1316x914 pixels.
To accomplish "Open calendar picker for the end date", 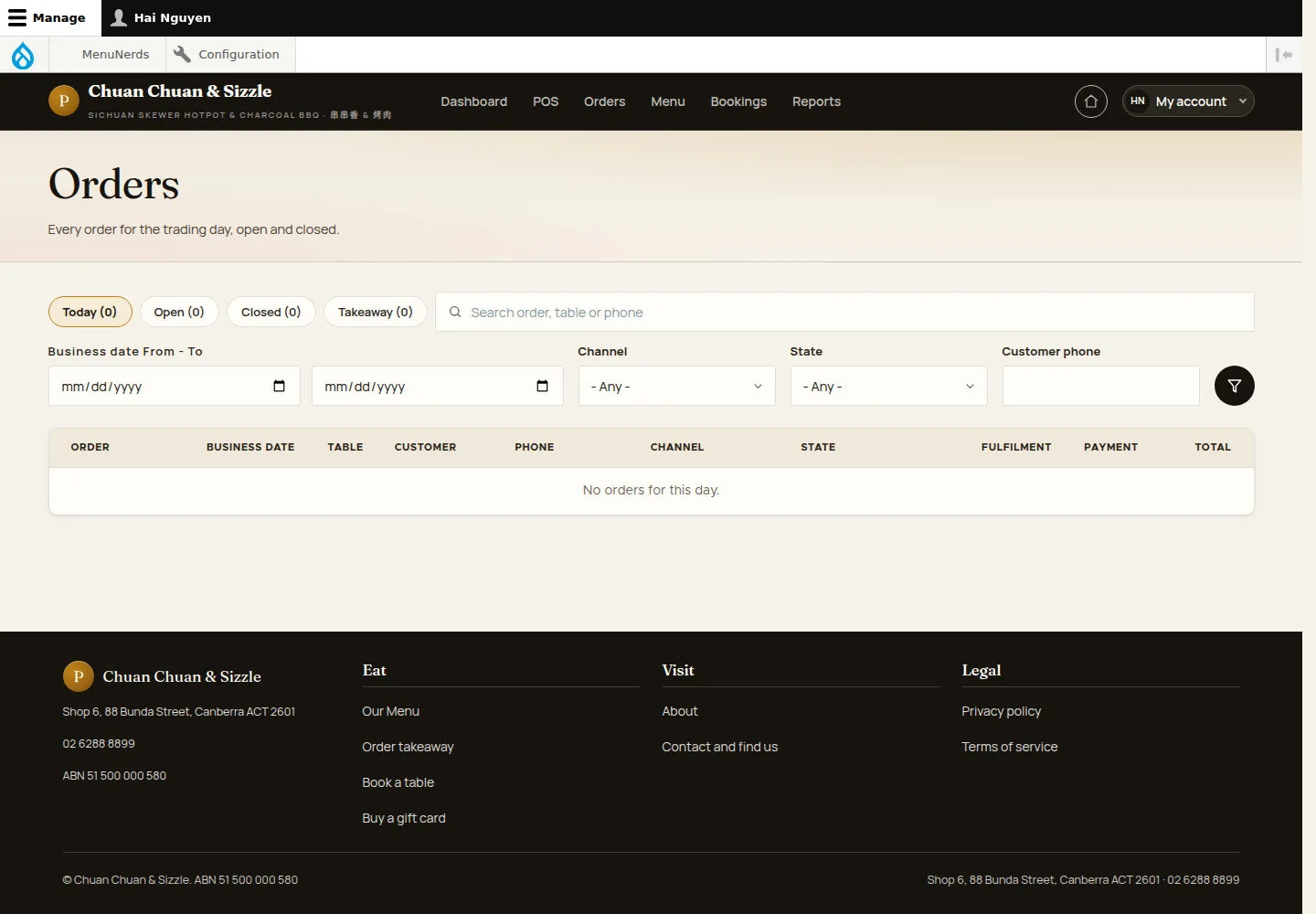I will [x=543, y=386].
